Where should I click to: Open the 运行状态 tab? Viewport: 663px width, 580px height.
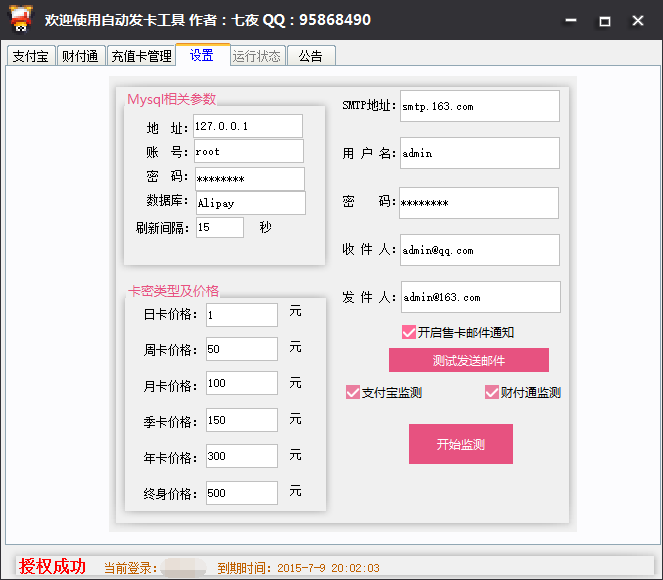(x=257, y=55)
